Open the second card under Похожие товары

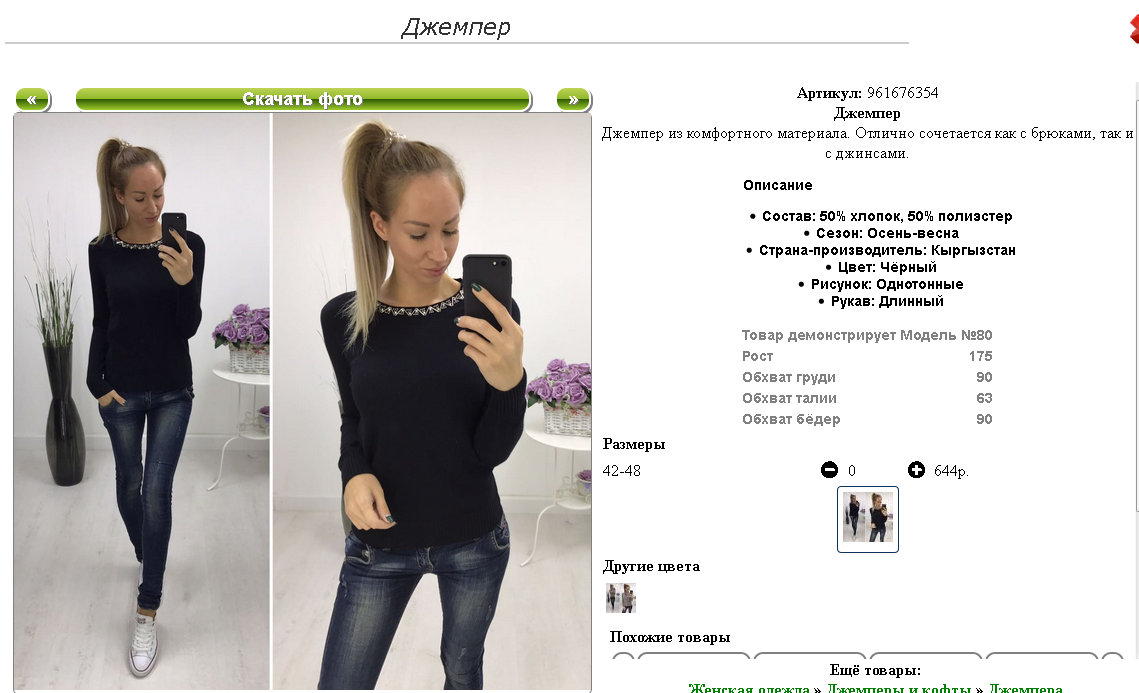pyautogui.click(x=810, y=656)
